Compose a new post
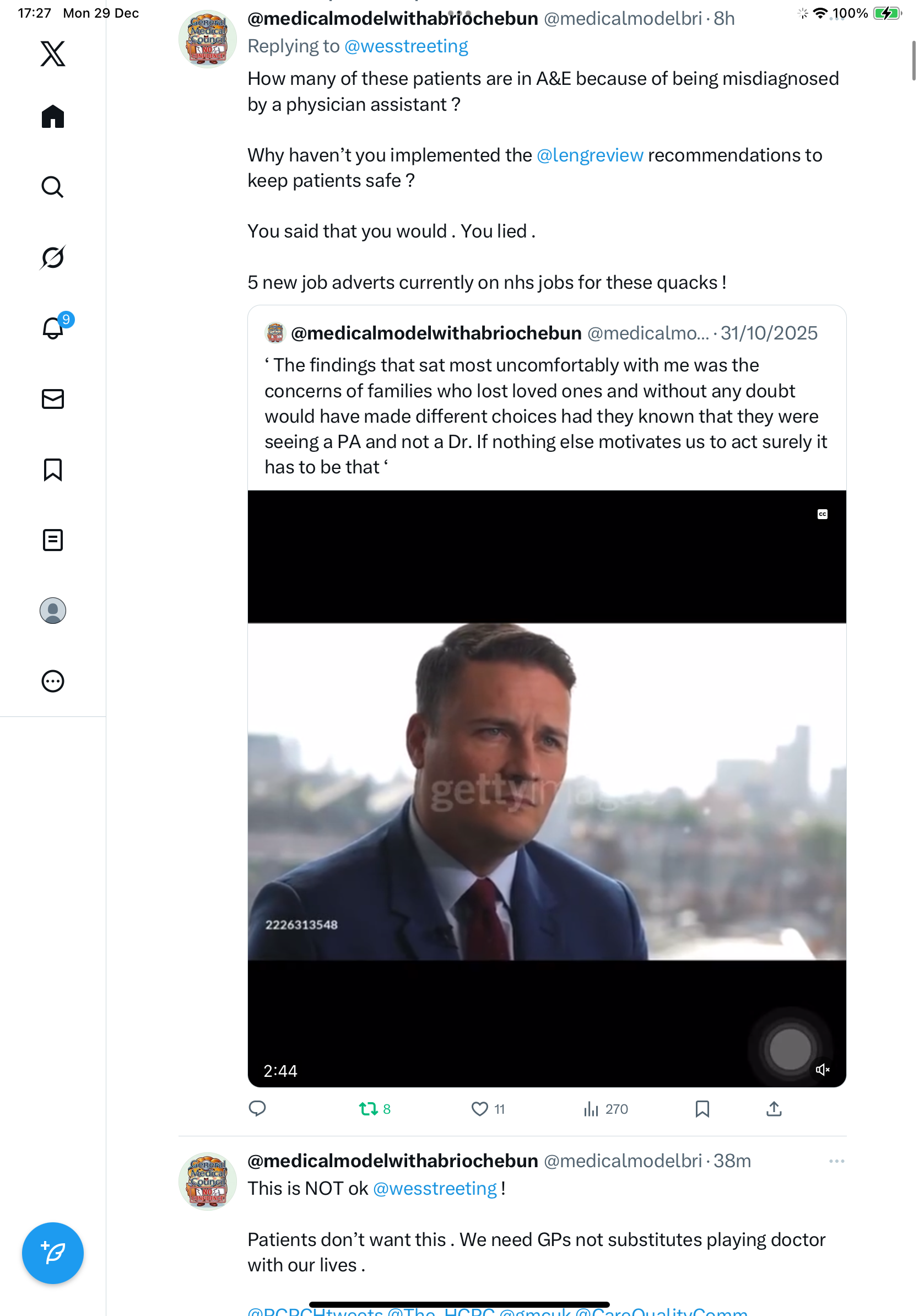919x1316 pixels. 53,1253
